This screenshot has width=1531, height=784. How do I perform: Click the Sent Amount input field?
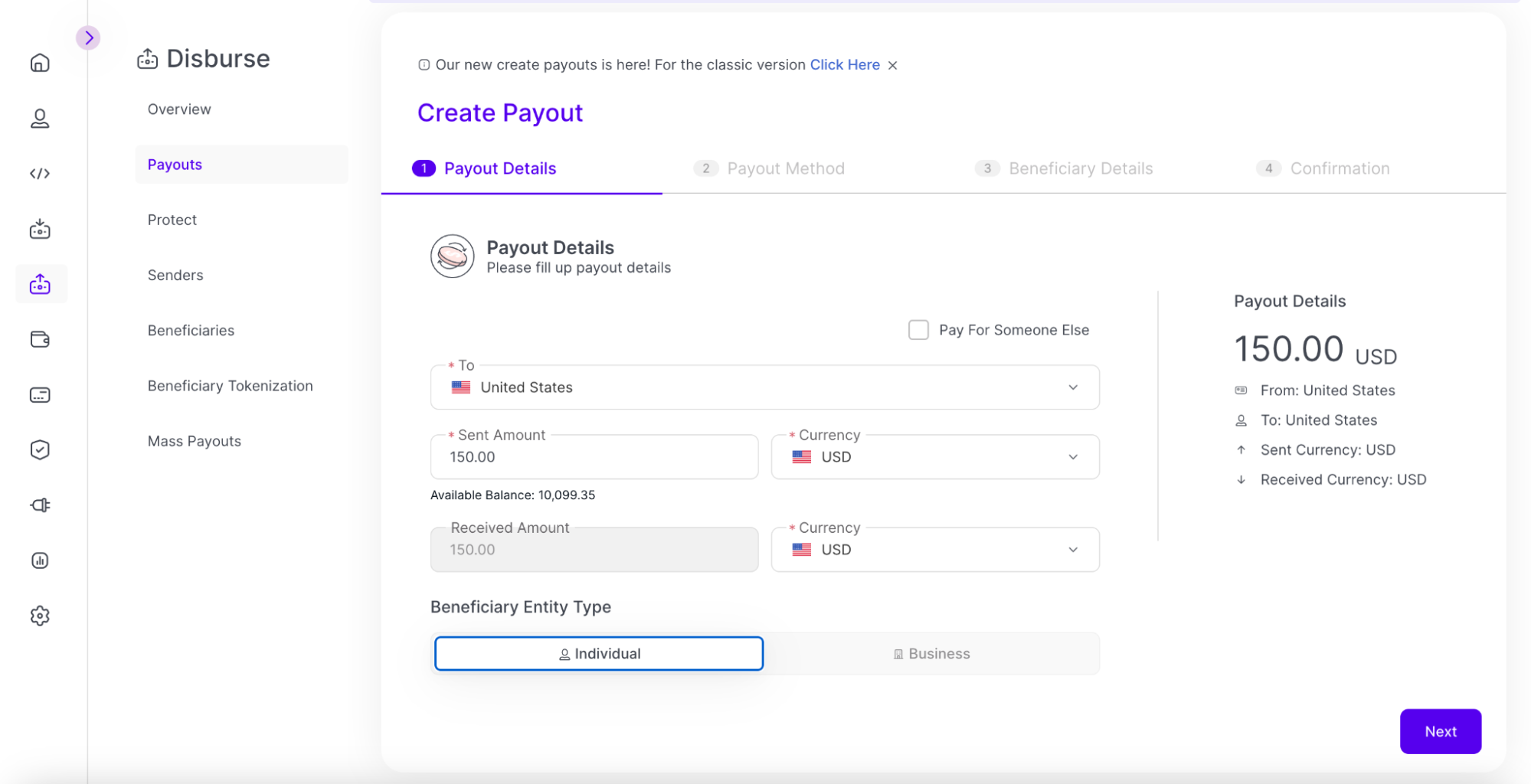pyautogui.click(x=594, y=457)
